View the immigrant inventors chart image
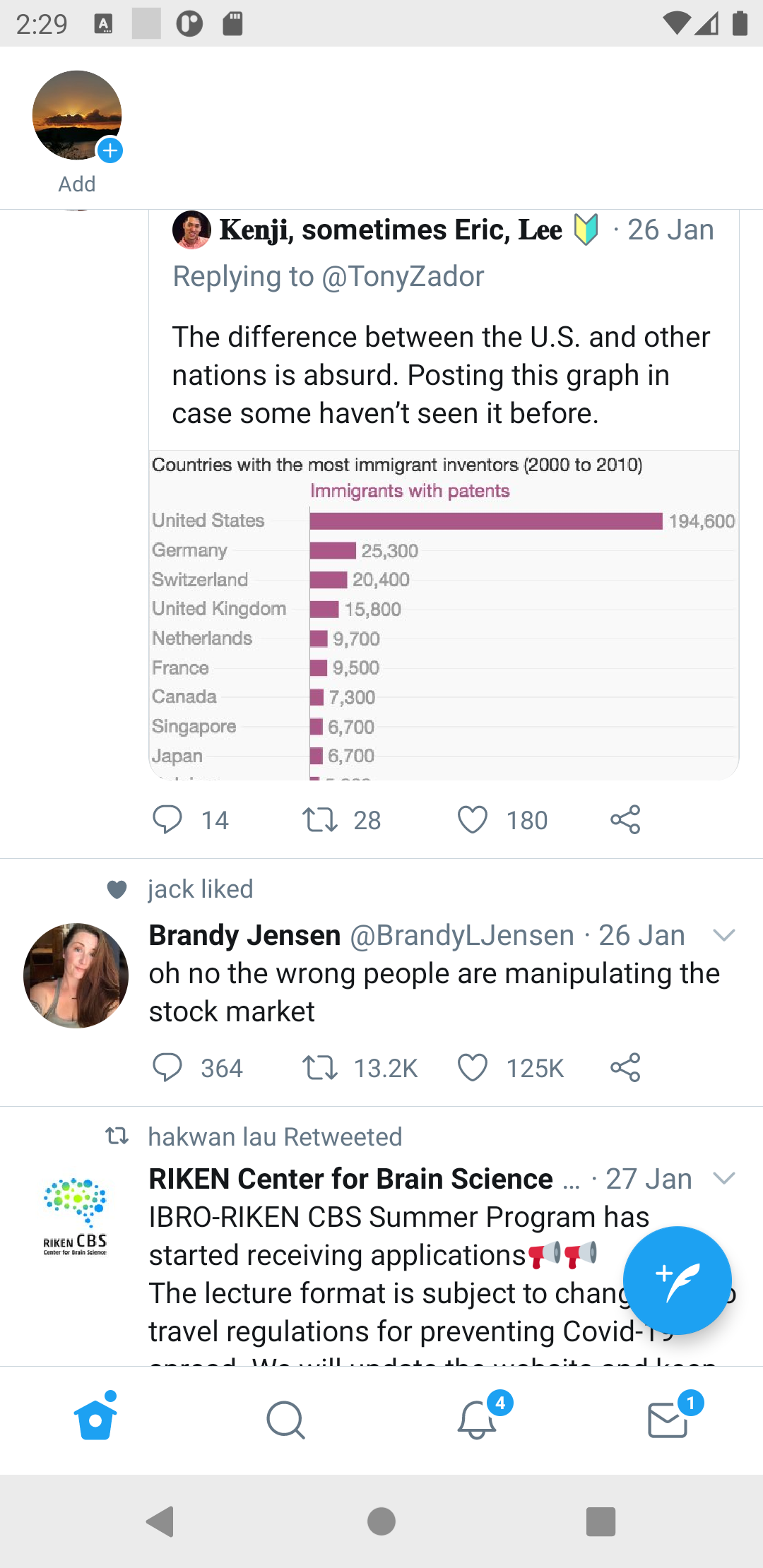 [x=444, y=614]
